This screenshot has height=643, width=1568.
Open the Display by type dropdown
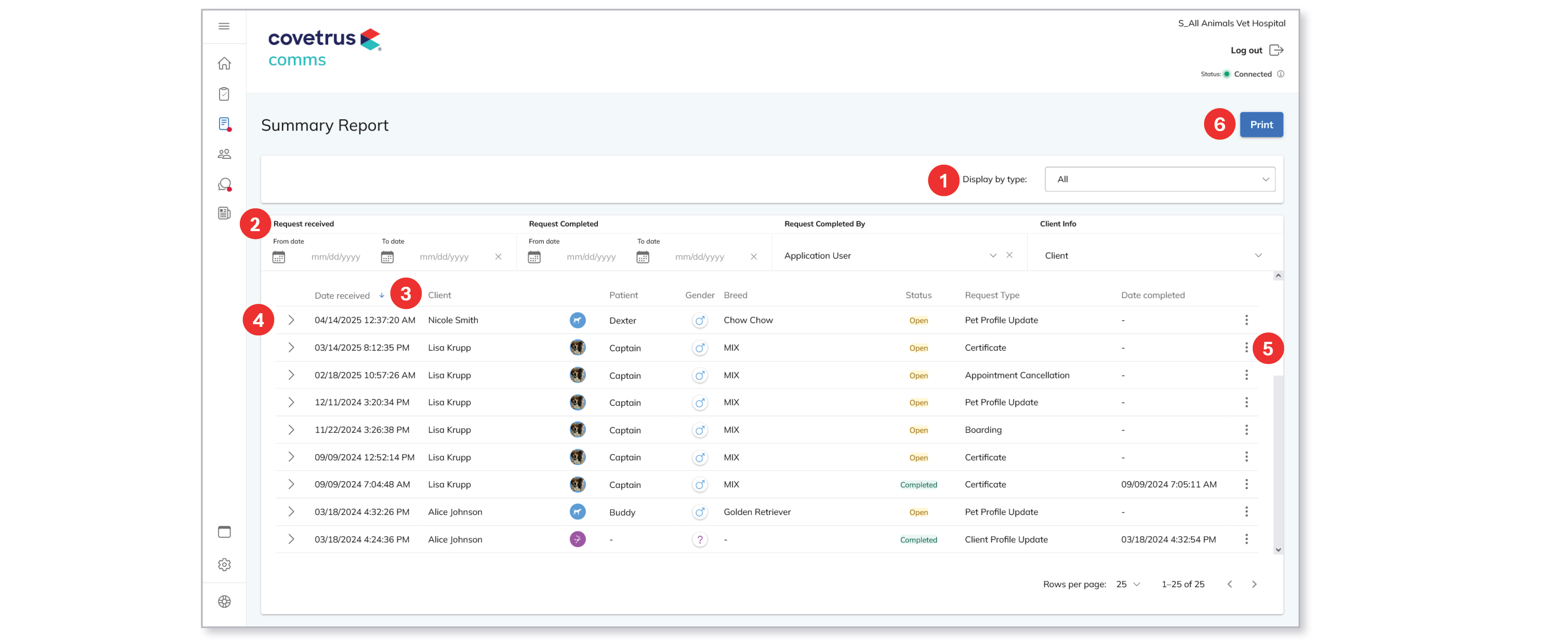point(1160,179)
